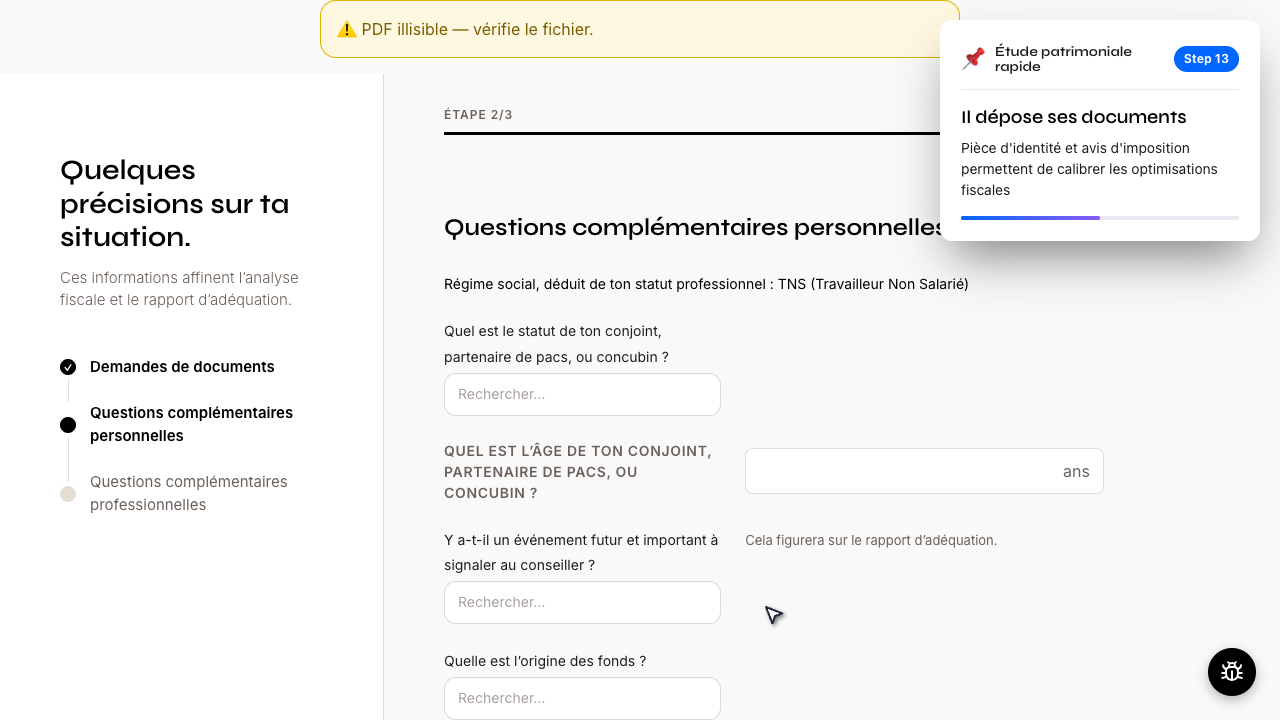Click the Étape 2/3 progress line
This screenshot has width=1280, height=720.
(692, 133)
